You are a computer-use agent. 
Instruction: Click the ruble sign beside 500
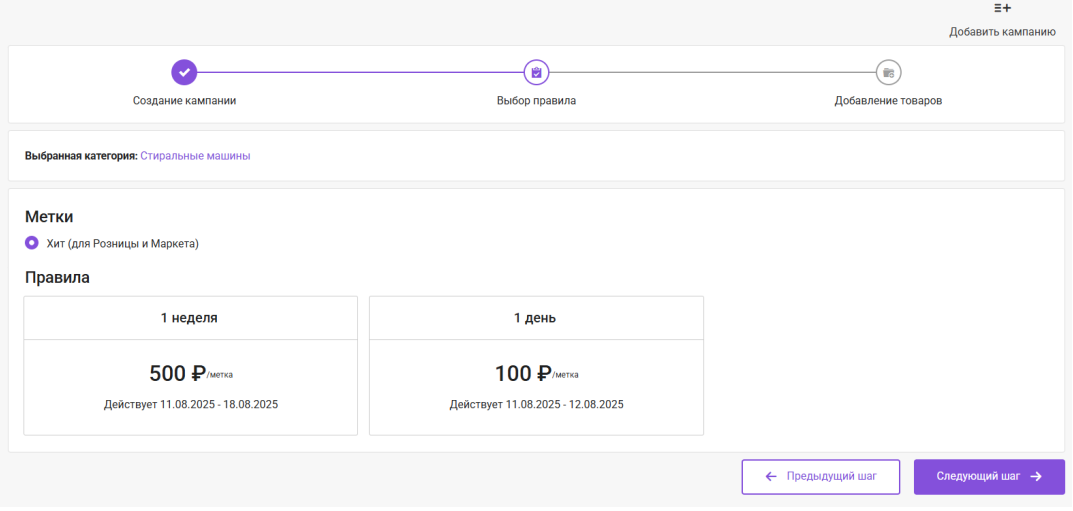pos(198,374)
